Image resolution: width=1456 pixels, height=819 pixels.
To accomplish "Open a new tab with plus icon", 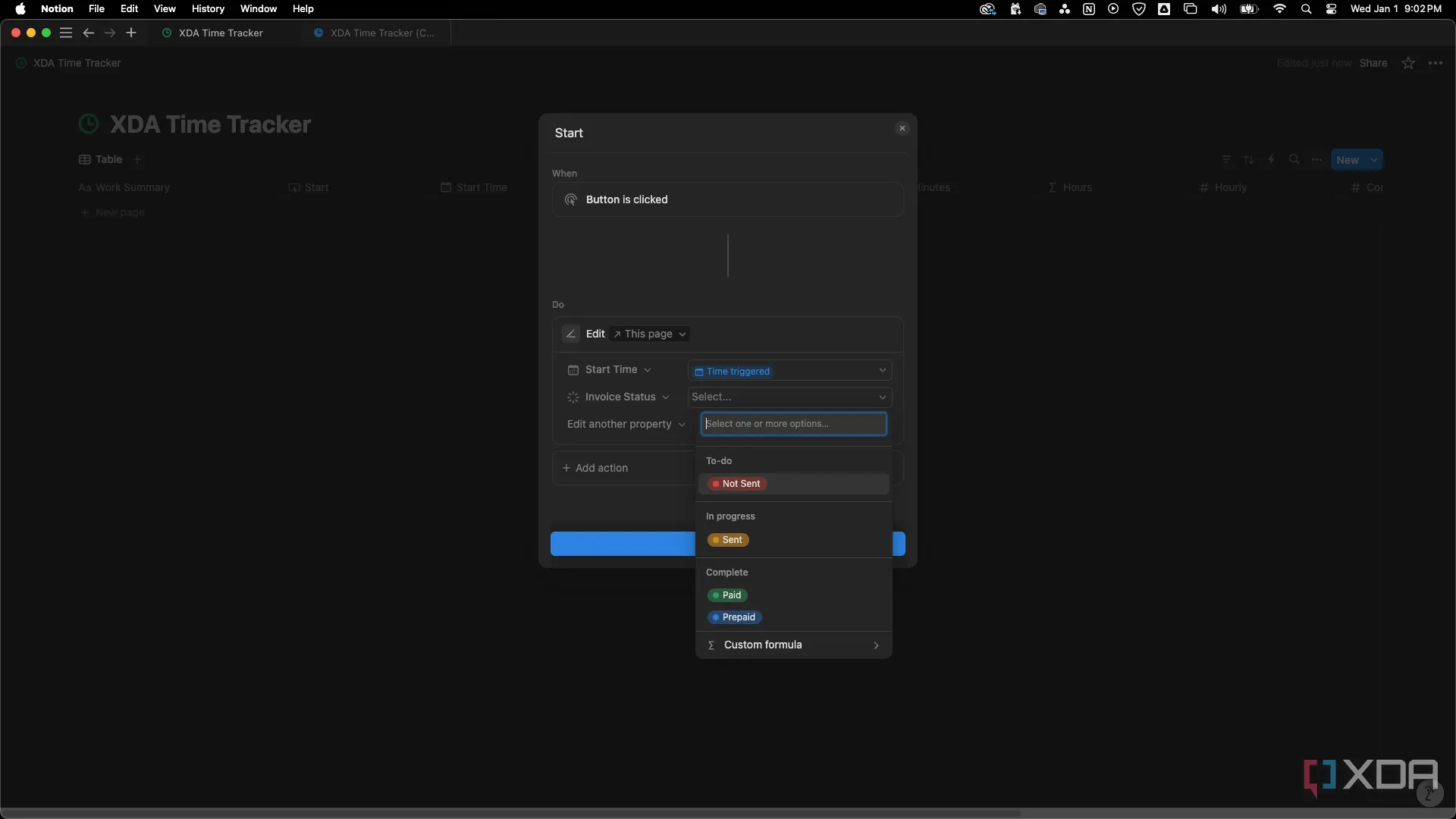I will point(131,33).
